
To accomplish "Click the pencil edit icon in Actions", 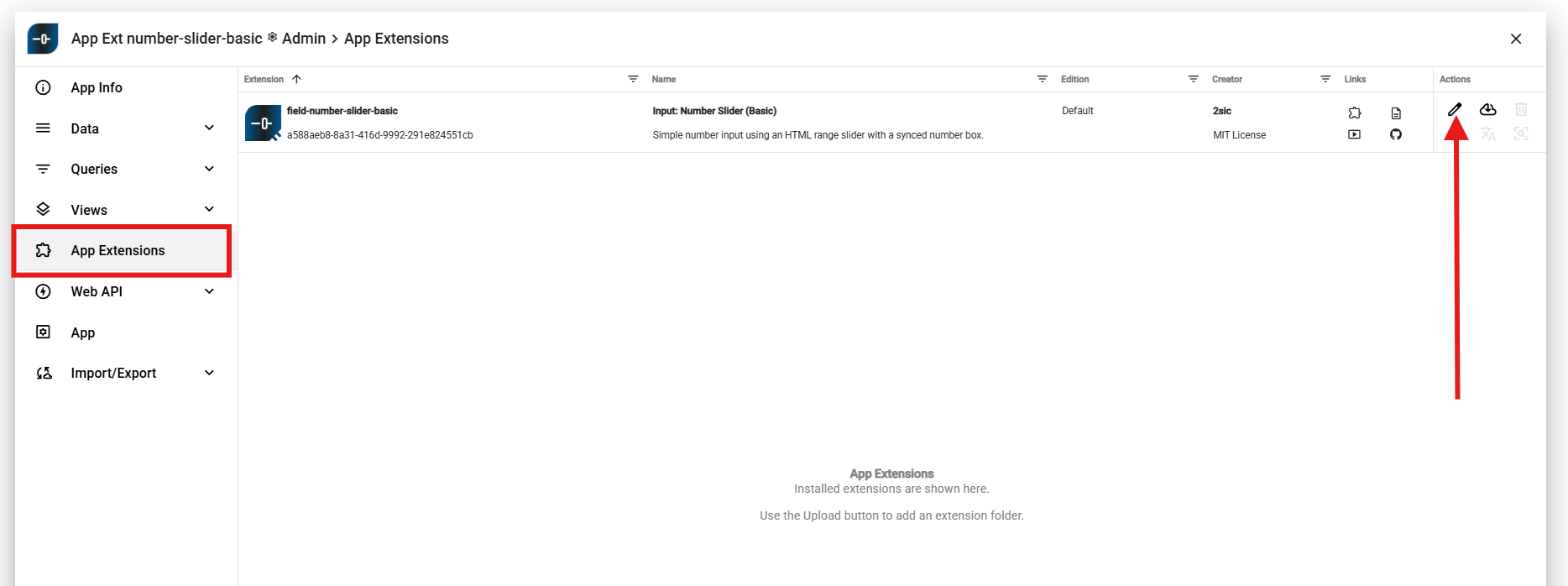I will click(1455, 110).
